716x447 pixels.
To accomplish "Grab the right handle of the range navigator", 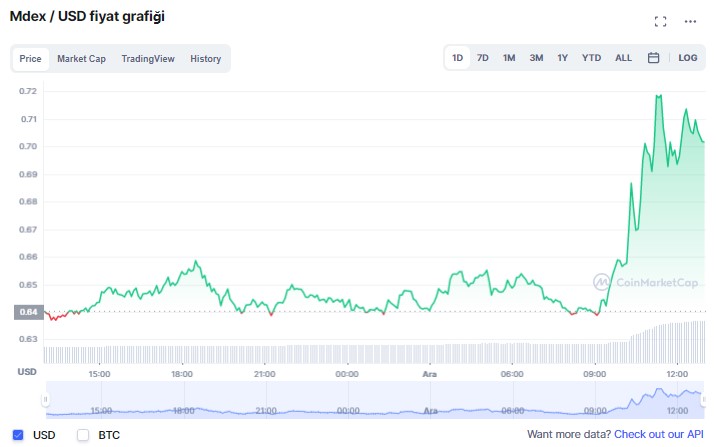I will point(704,400).
